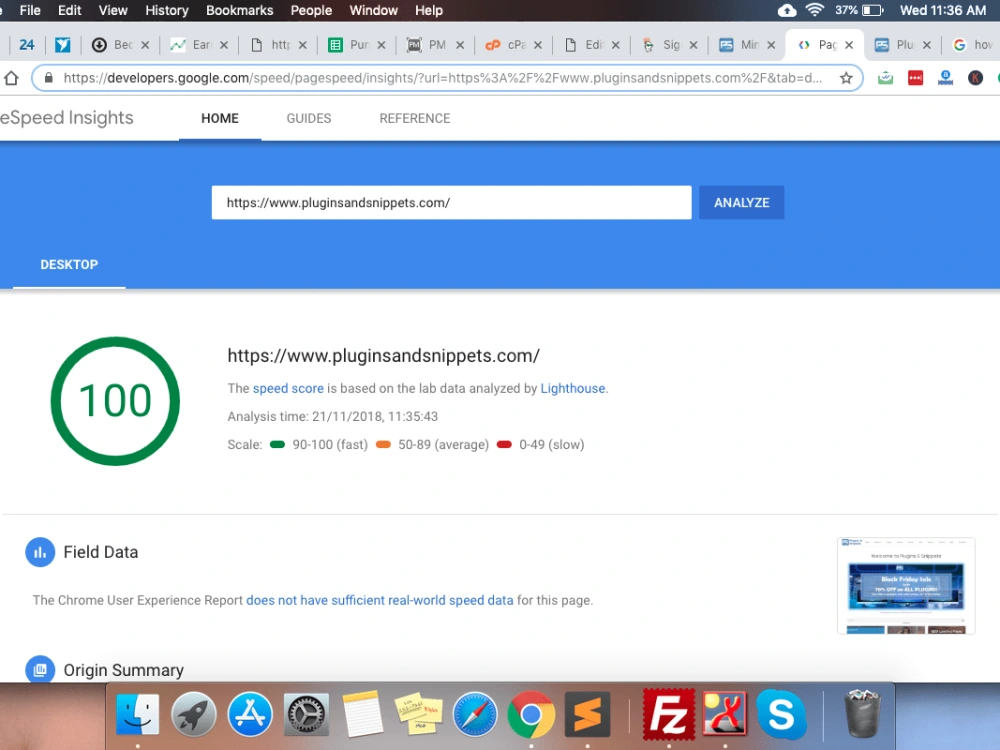Click the Chrome icon in dock

click(x=531, y=714)
